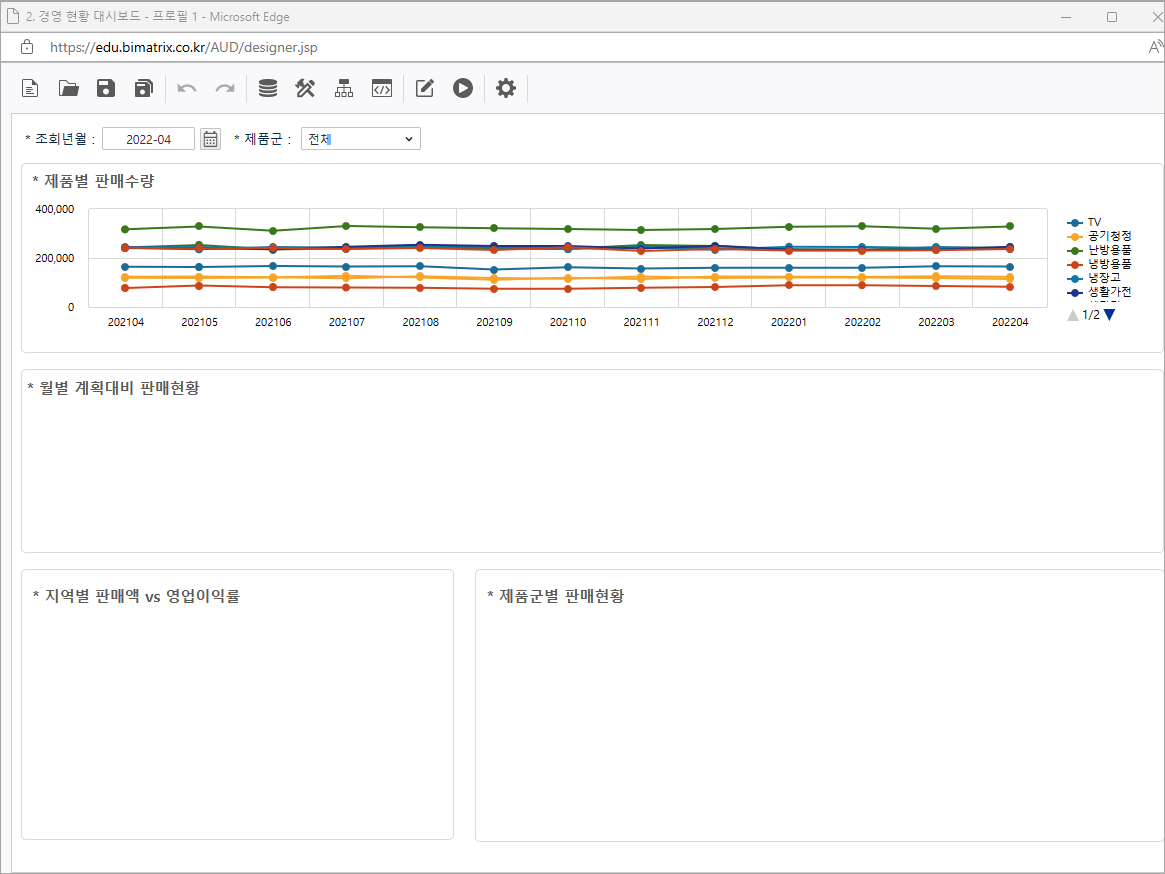1165x874 pixels.
Task: Save the current dashboard
Action: pyautogui.click(x=106, y=88)
